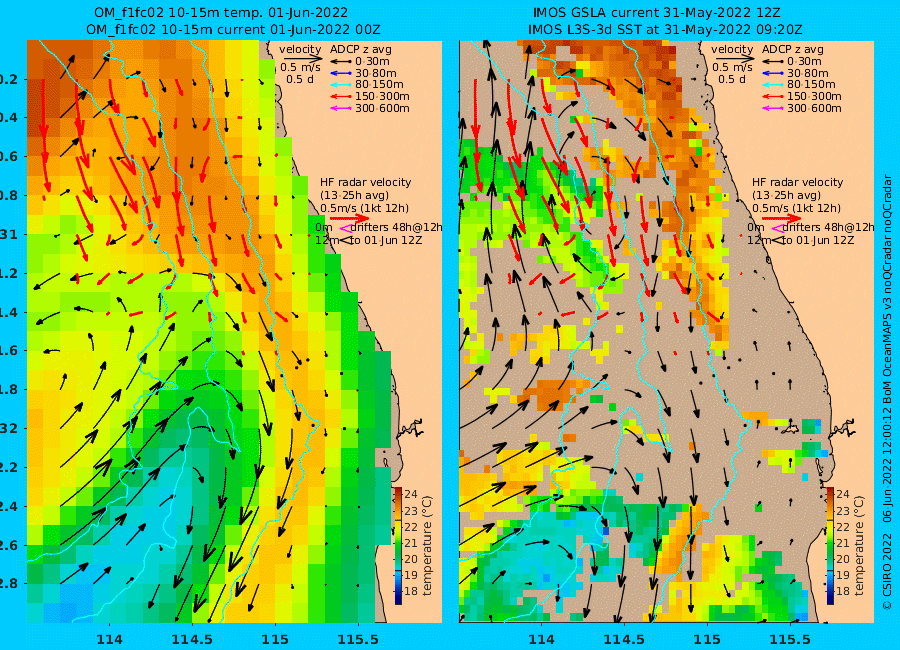Click the magenta drifters arrow next to 0m, right map
The image size is (900, 650).
point(778,228)
